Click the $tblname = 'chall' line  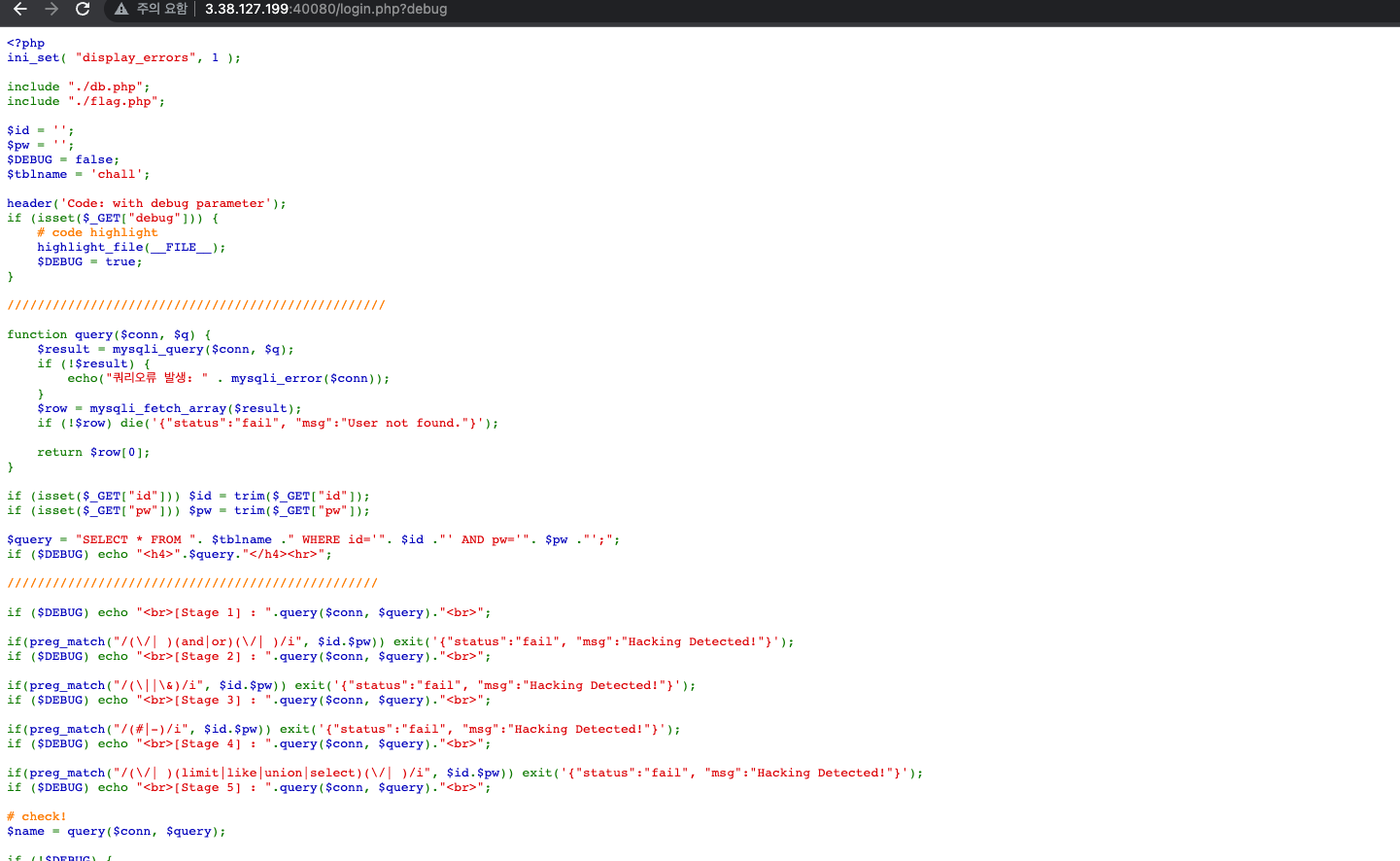coord(79,174)
